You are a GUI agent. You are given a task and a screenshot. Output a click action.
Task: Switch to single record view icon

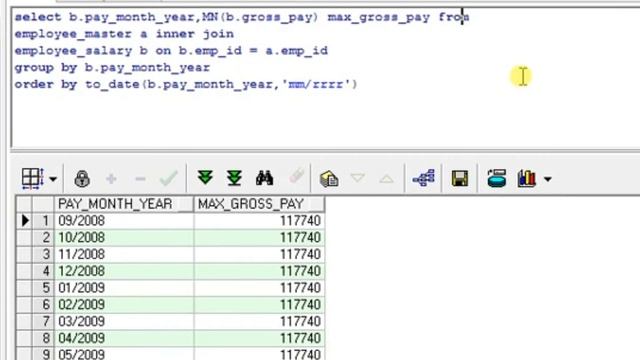[329, 179]
